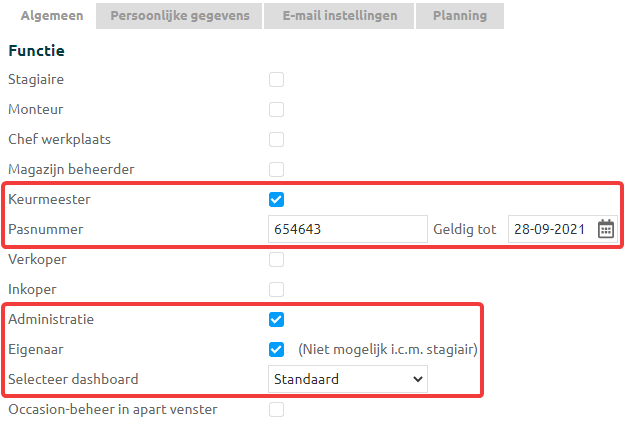Expand the Selecteer dashboard dropdown

[348, 379]
